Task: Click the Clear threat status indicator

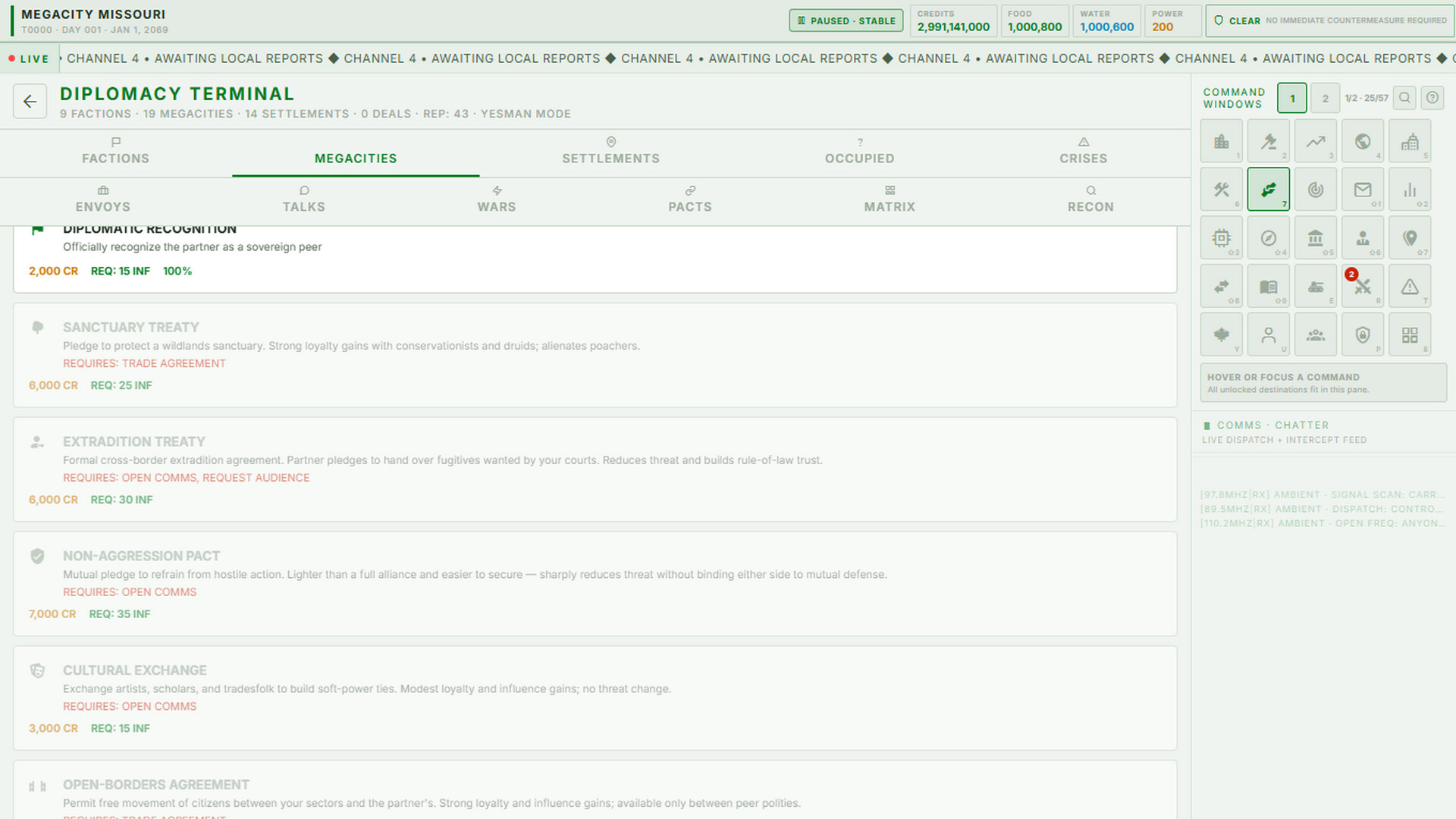Action: tap(1329, 20)
